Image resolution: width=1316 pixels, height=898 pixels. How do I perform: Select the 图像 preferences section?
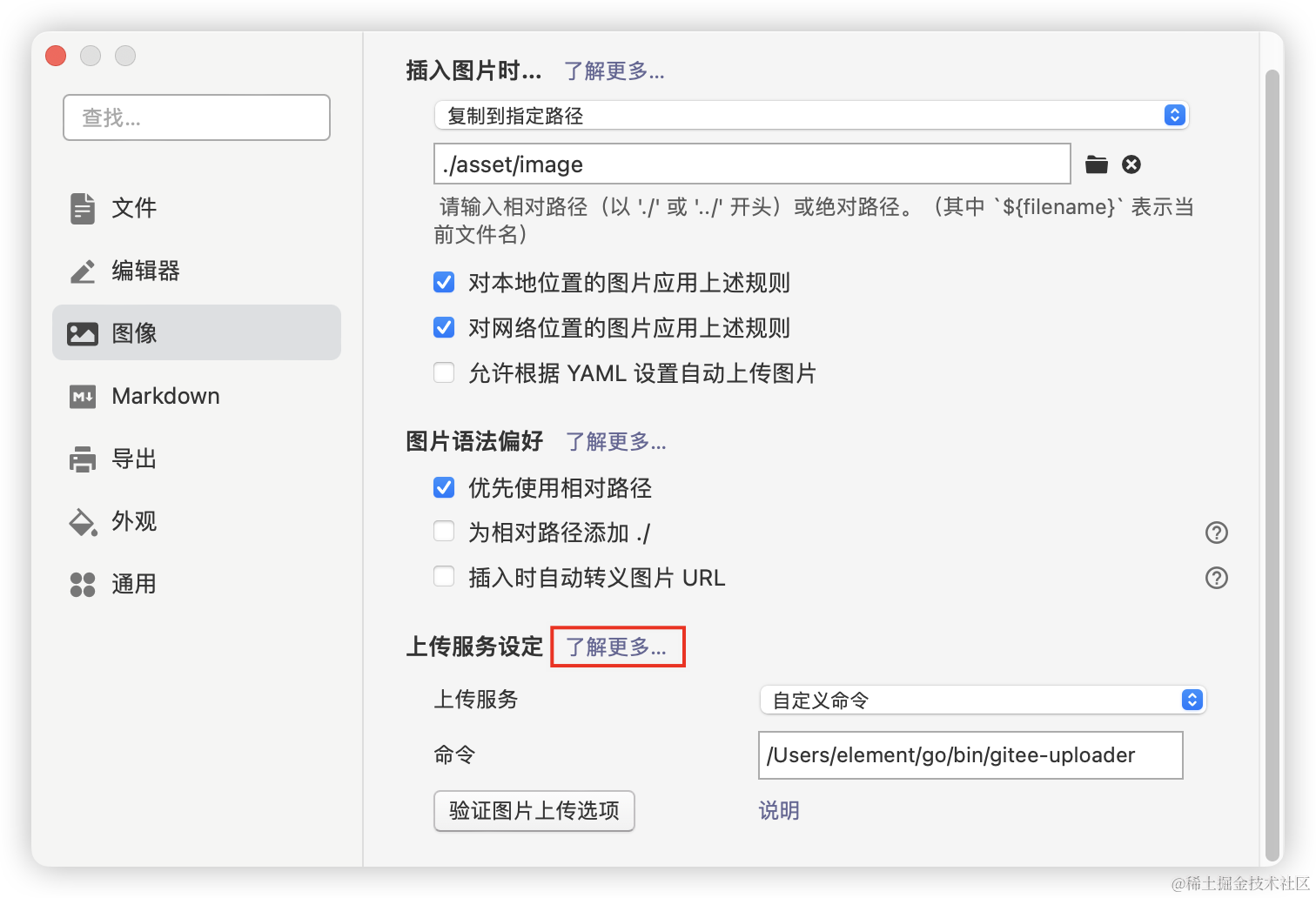coord(197,332)
